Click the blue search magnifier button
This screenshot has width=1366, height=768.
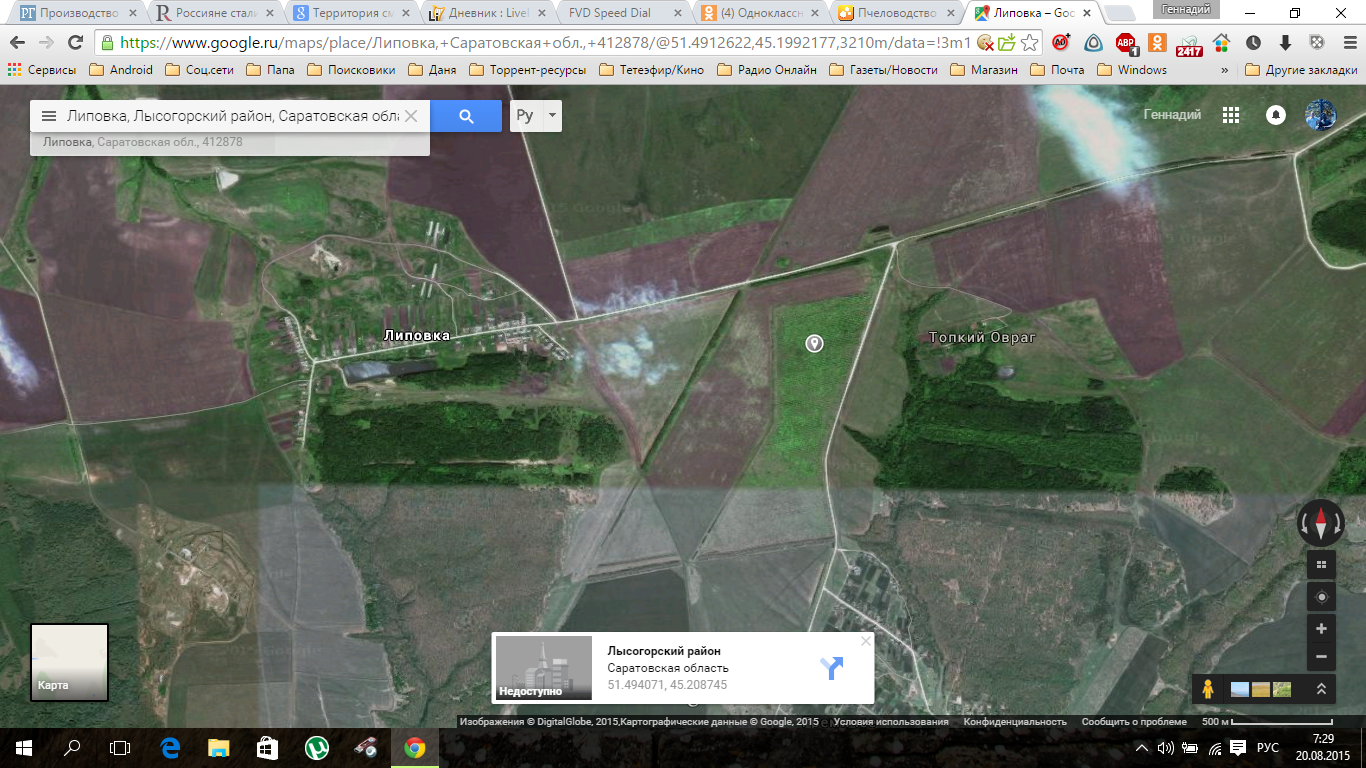coord(466,116)
